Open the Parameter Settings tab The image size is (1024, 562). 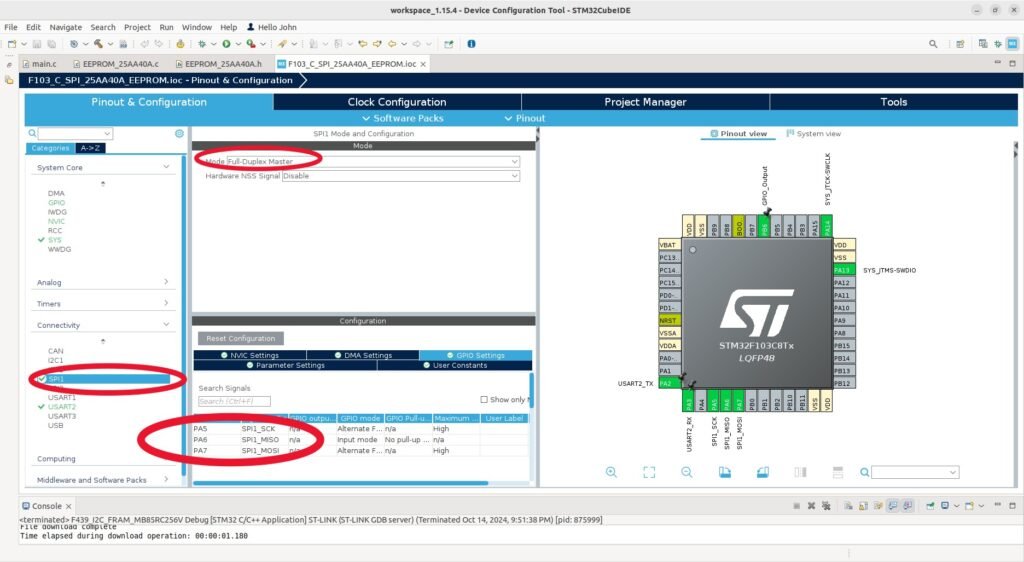(285, 365)
